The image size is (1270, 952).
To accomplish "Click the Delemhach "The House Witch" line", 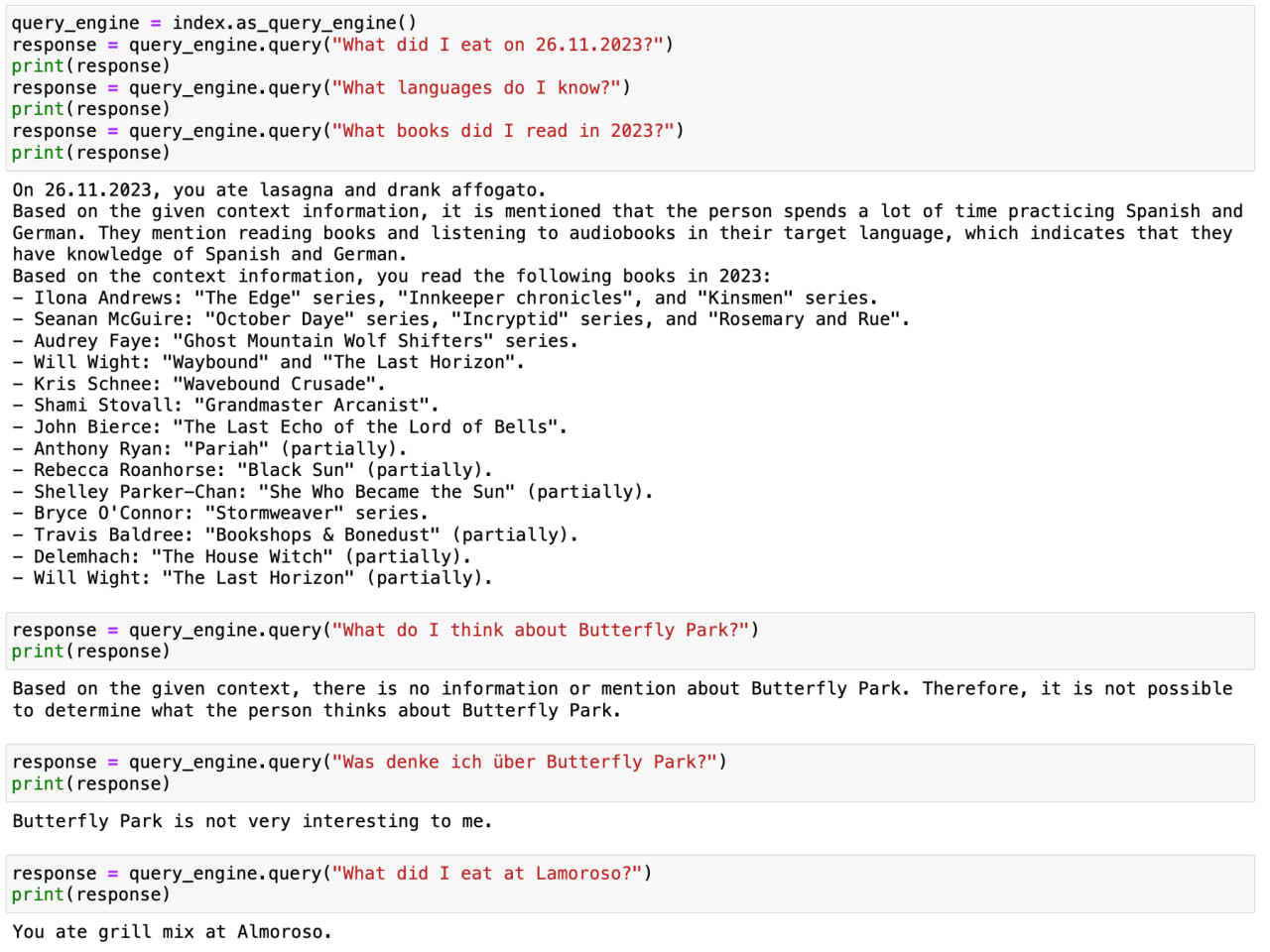I will (251, 557).
